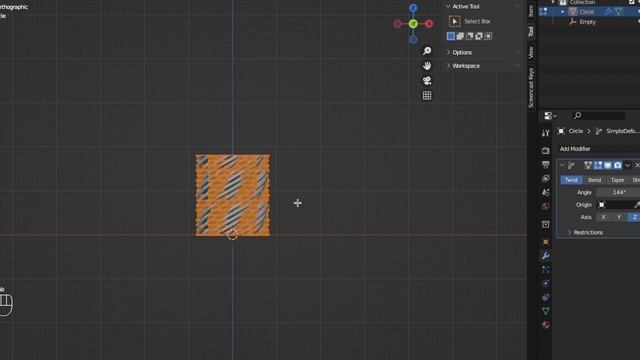
Task: Expand the Workspace panel
Action: (448, 66)
